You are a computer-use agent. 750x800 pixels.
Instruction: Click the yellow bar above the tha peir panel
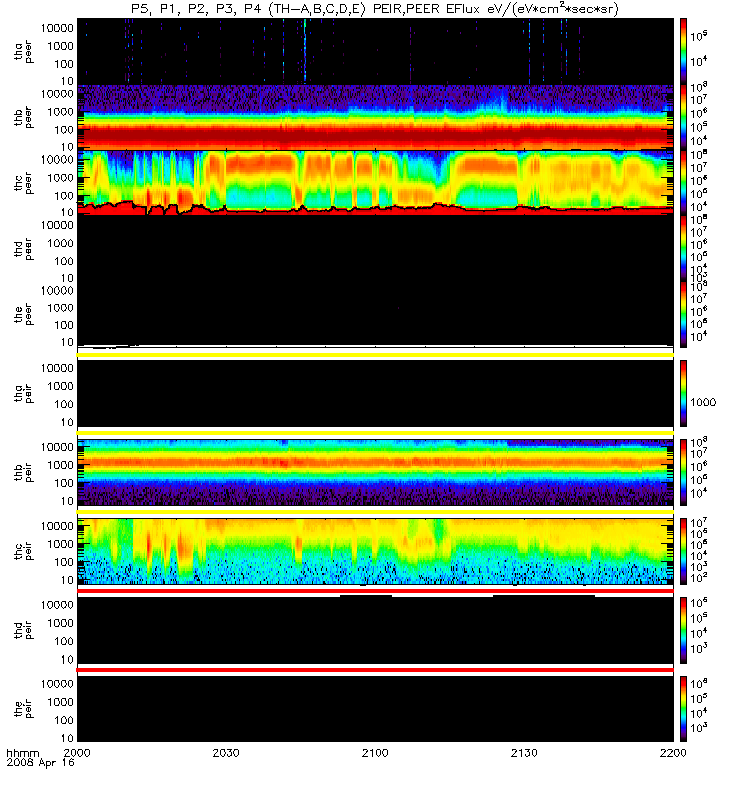click(375, 355)
